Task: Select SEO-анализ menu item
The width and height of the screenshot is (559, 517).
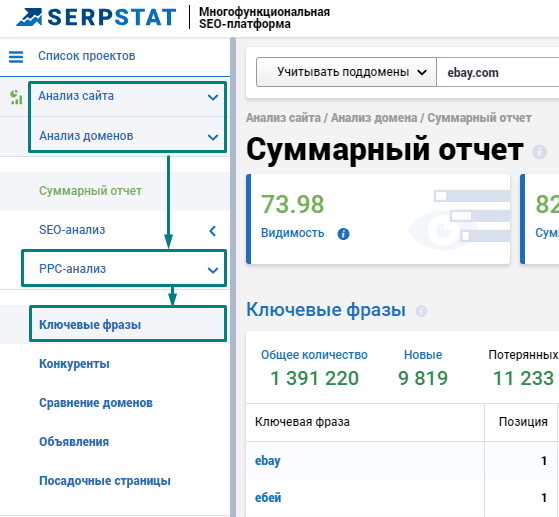Action: click(72, 230)
